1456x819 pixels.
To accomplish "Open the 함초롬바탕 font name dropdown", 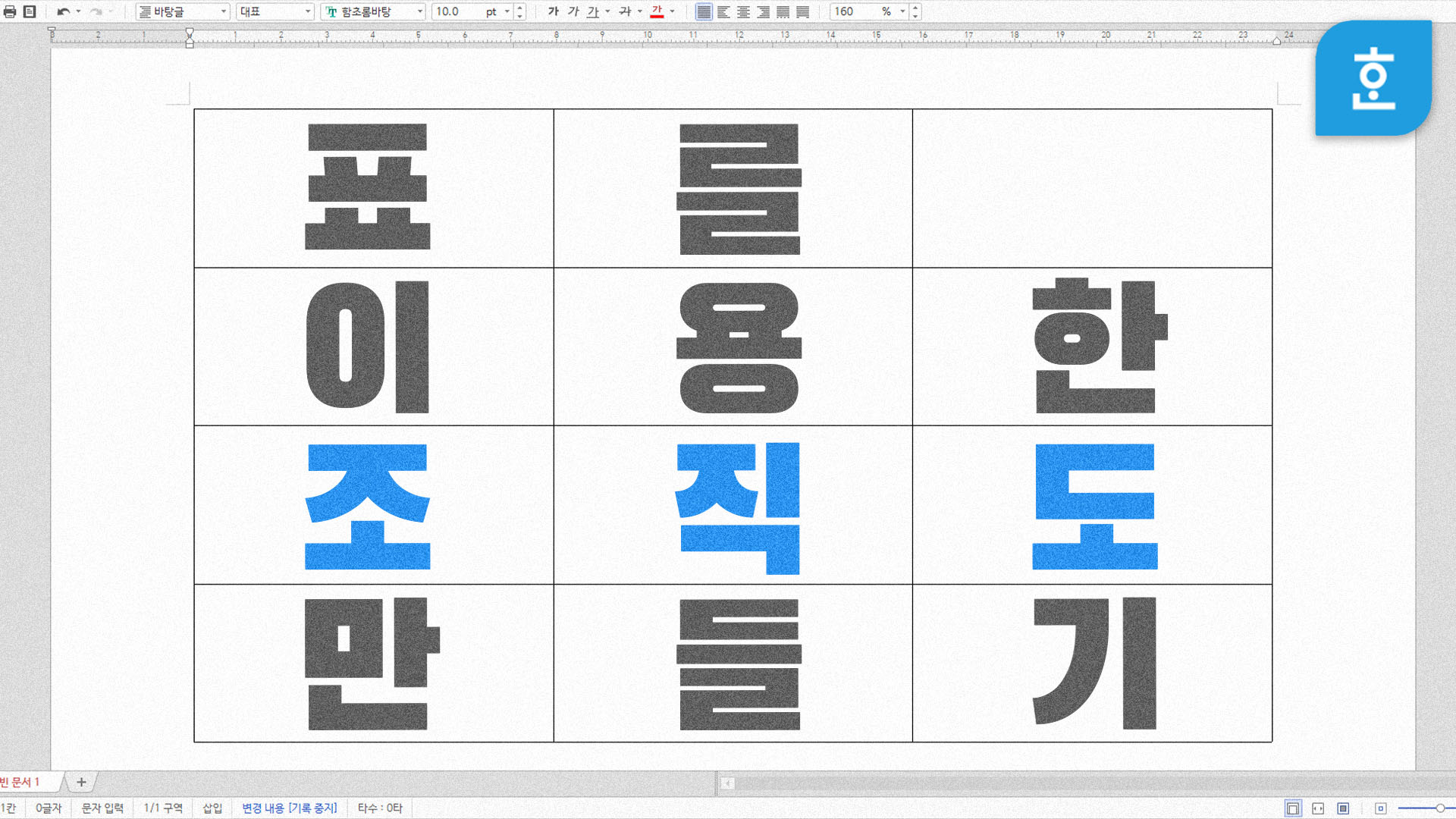I will pos(420,11).
